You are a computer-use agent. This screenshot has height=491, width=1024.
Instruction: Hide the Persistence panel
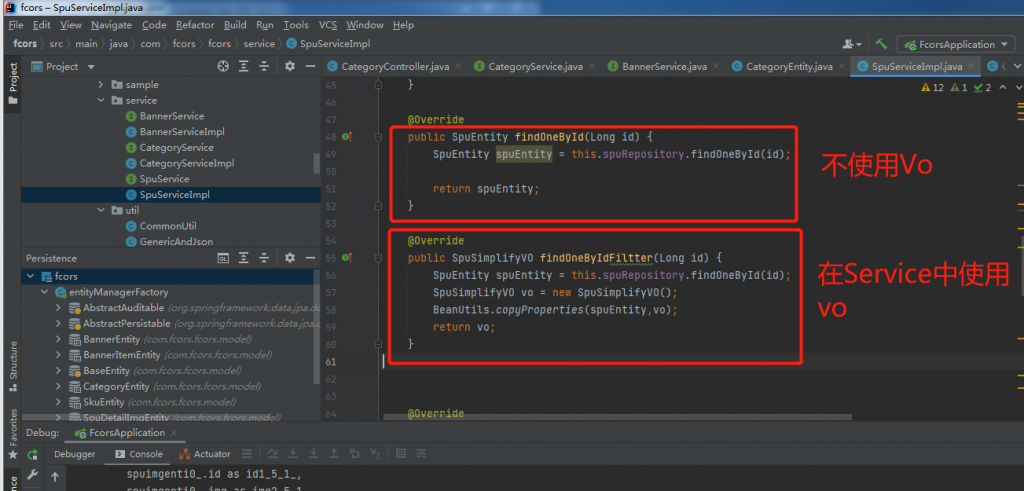pyautogui.click(x=310, y=258)
